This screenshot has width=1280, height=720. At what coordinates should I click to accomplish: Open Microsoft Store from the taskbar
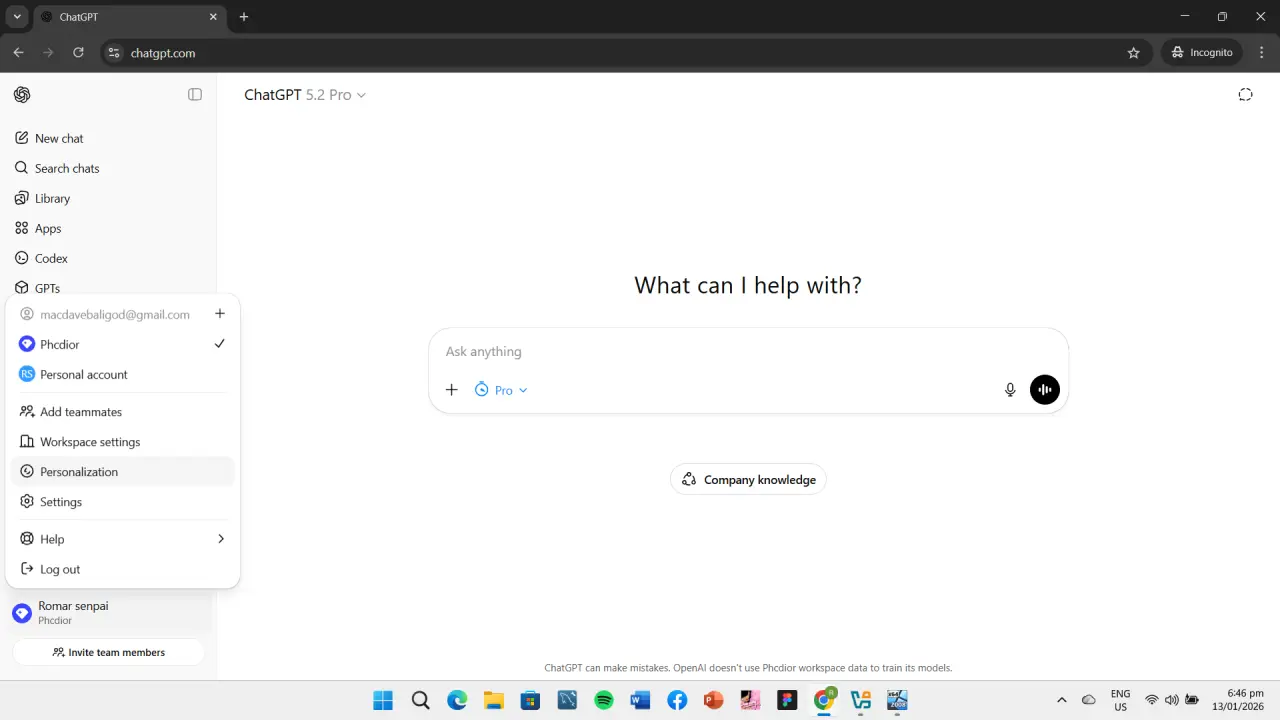coord(530,700)
